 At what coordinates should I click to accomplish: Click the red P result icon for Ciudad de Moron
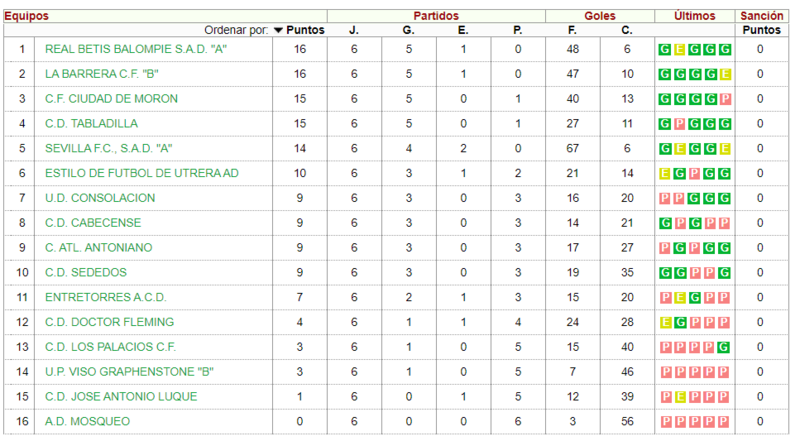point(725,99)
